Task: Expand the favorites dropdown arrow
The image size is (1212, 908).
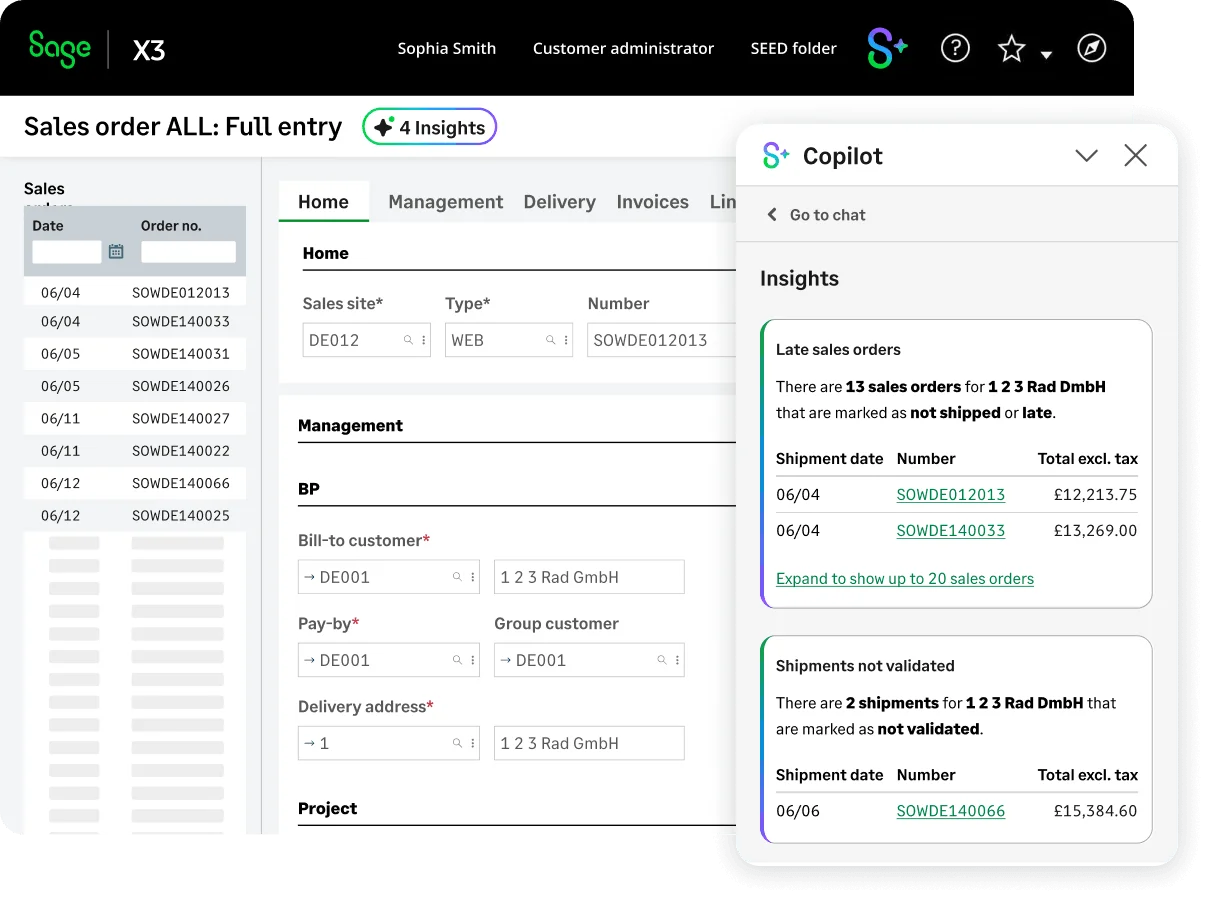Action: coord(1046,55)
